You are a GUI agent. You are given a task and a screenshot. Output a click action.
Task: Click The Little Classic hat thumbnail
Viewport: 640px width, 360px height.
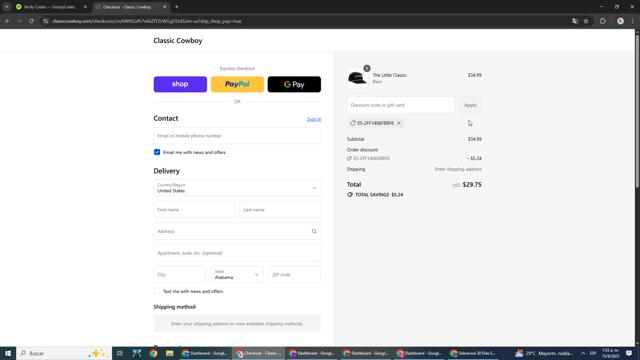click(357, 78)
